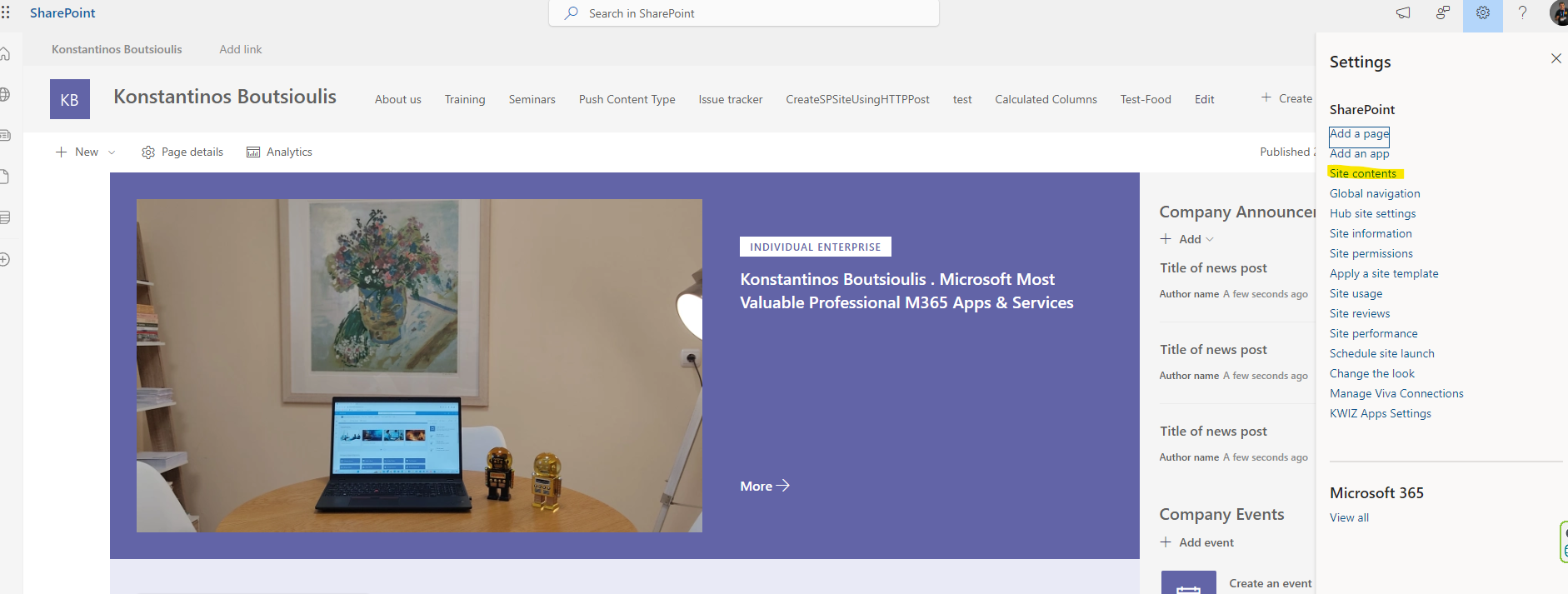Screen dimensions: 1568x594
Task: Click the megaphone feedback icon
Action: (x=1403, y=13)
